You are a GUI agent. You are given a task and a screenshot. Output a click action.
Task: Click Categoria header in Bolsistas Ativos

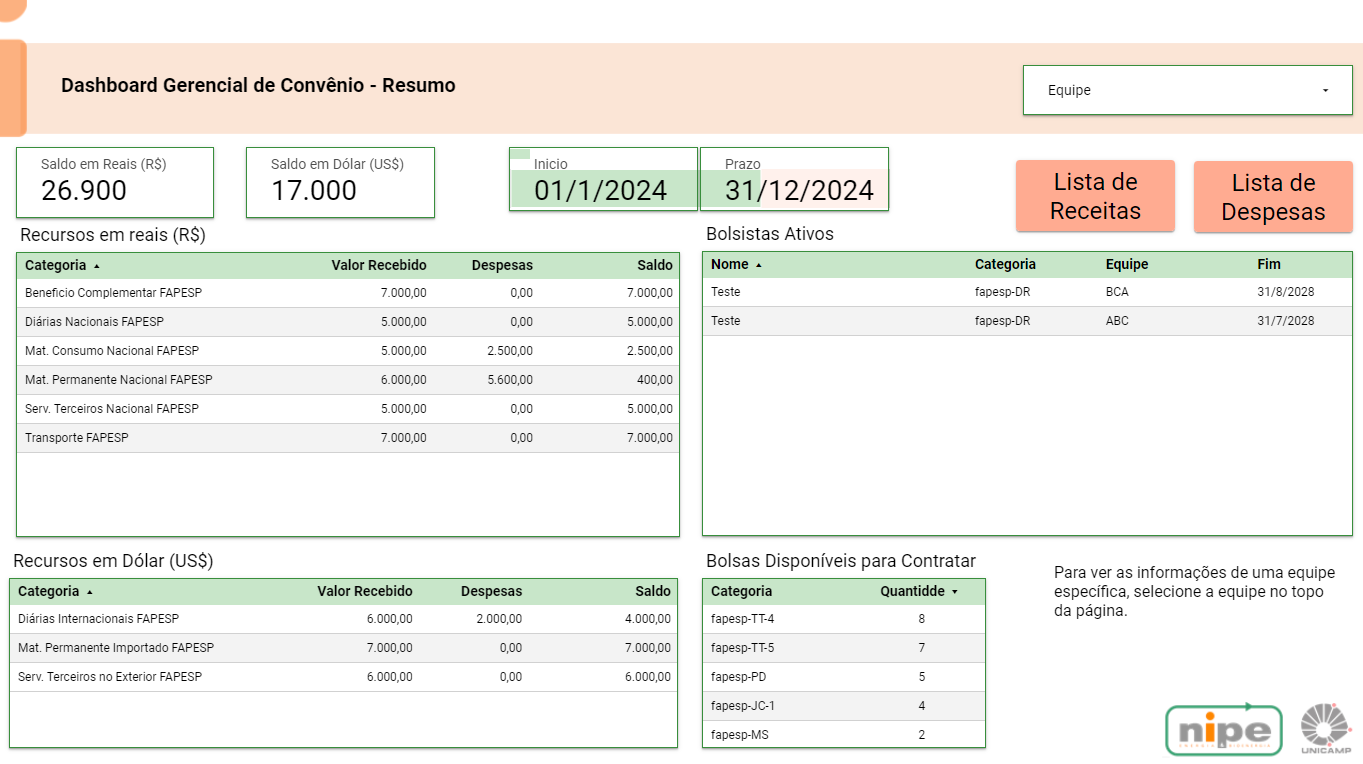point(1005,264)
